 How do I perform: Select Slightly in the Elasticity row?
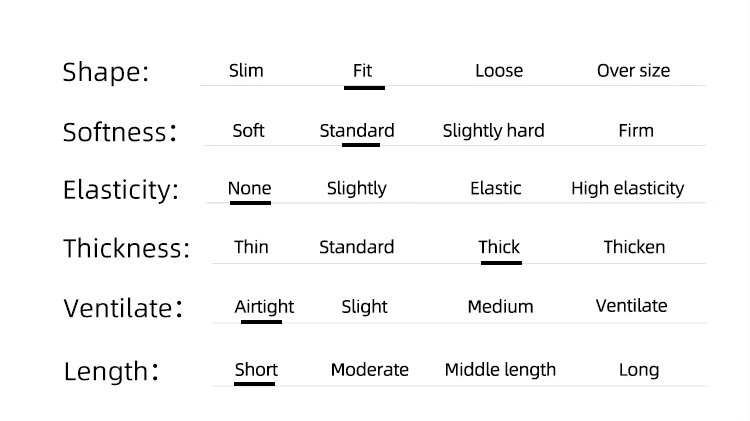(356, 188)
